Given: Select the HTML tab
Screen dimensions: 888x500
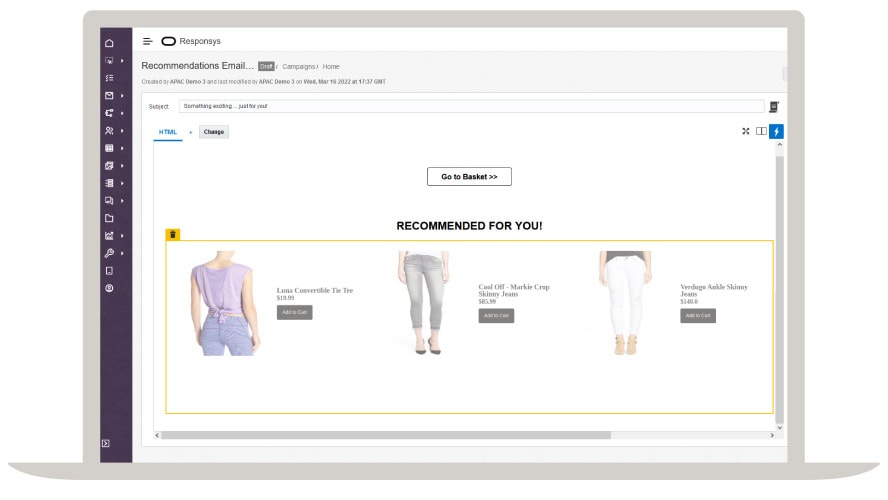Looking at the screenshot, I should point(168,132).
